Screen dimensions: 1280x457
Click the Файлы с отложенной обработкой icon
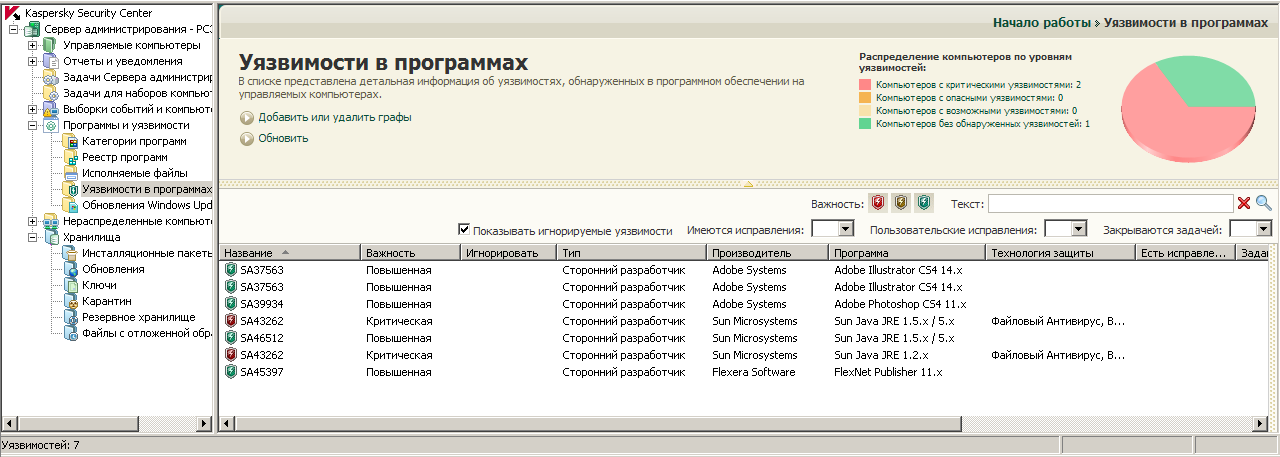[x=70, y=333]
